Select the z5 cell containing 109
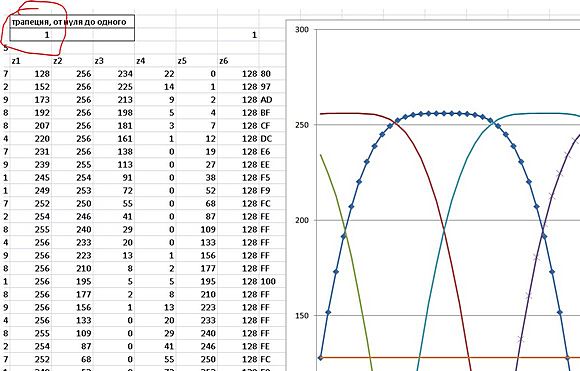 196,230
